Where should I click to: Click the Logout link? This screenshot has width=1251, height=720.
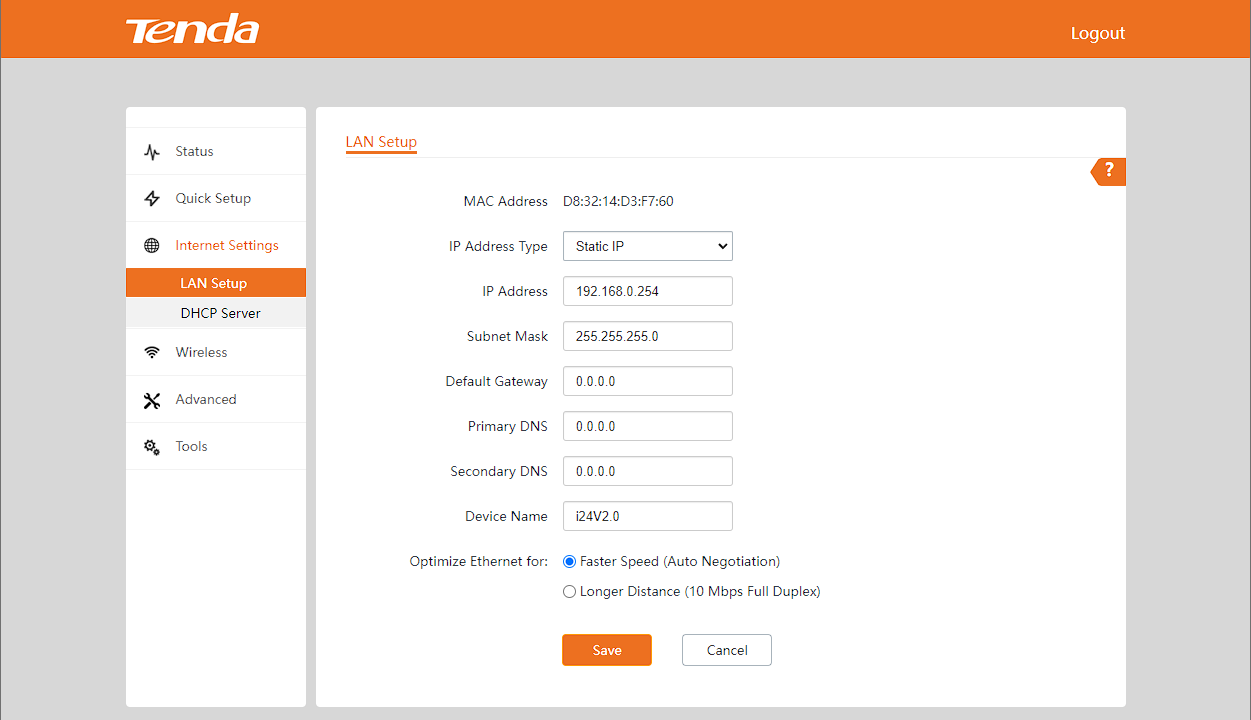click(x=1098, y=33)
